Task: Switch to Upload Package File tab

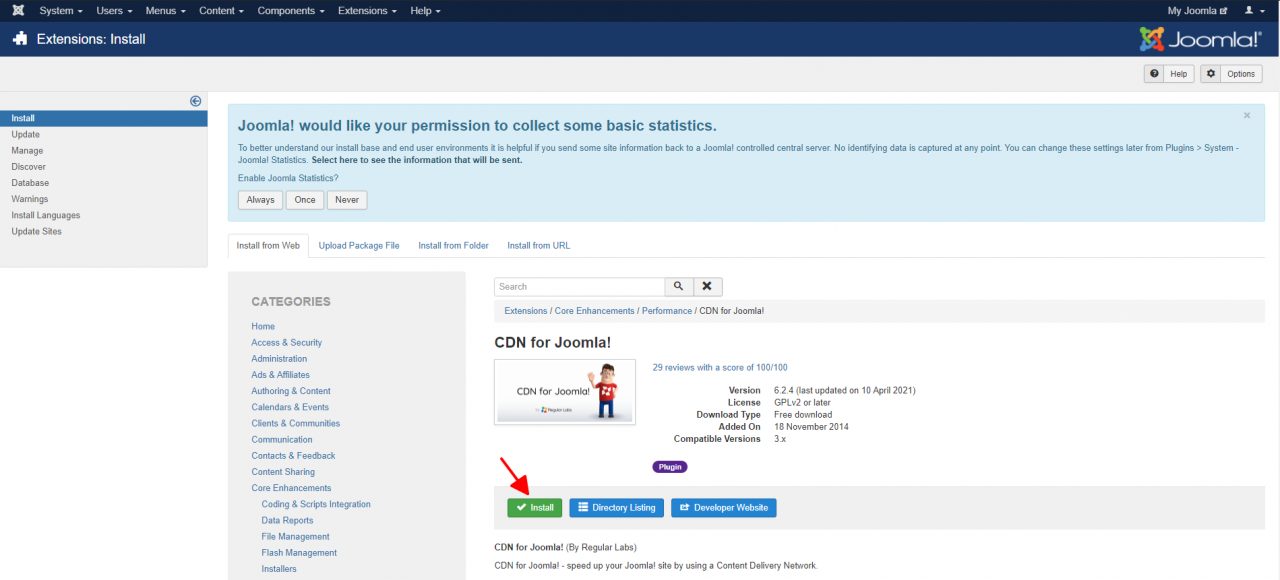Action: click(359, 246)
